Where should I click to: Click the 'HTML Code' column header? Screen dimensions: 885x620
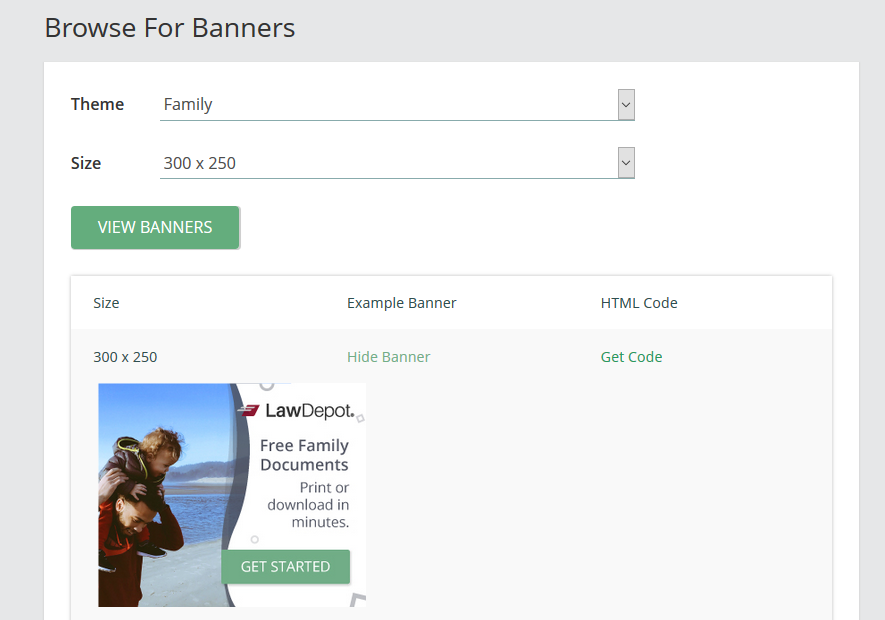coord(639,303)
